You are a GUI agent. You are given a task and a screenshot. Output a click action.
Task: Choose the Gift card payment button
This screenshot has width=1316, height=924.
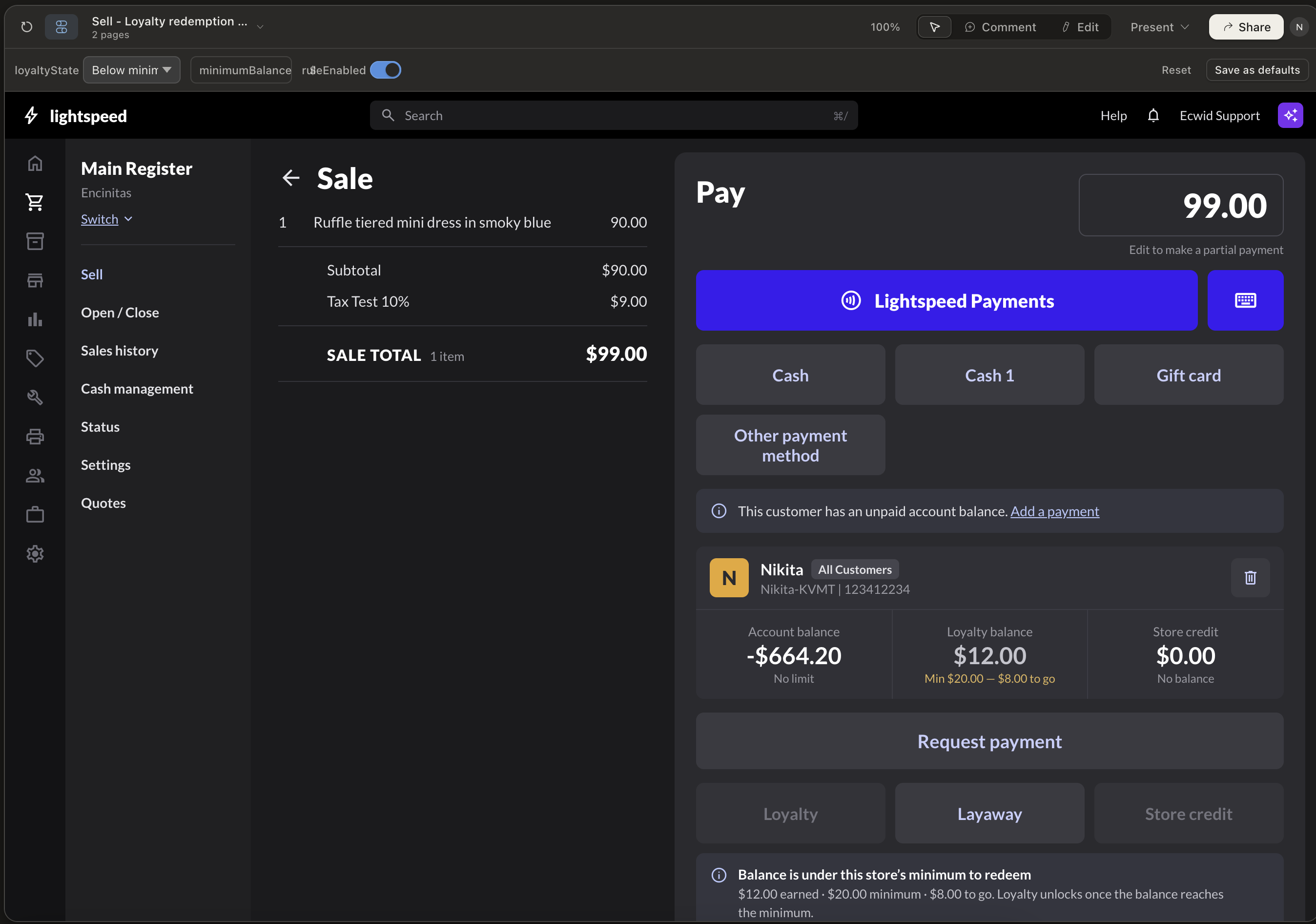click(1188, 375)
